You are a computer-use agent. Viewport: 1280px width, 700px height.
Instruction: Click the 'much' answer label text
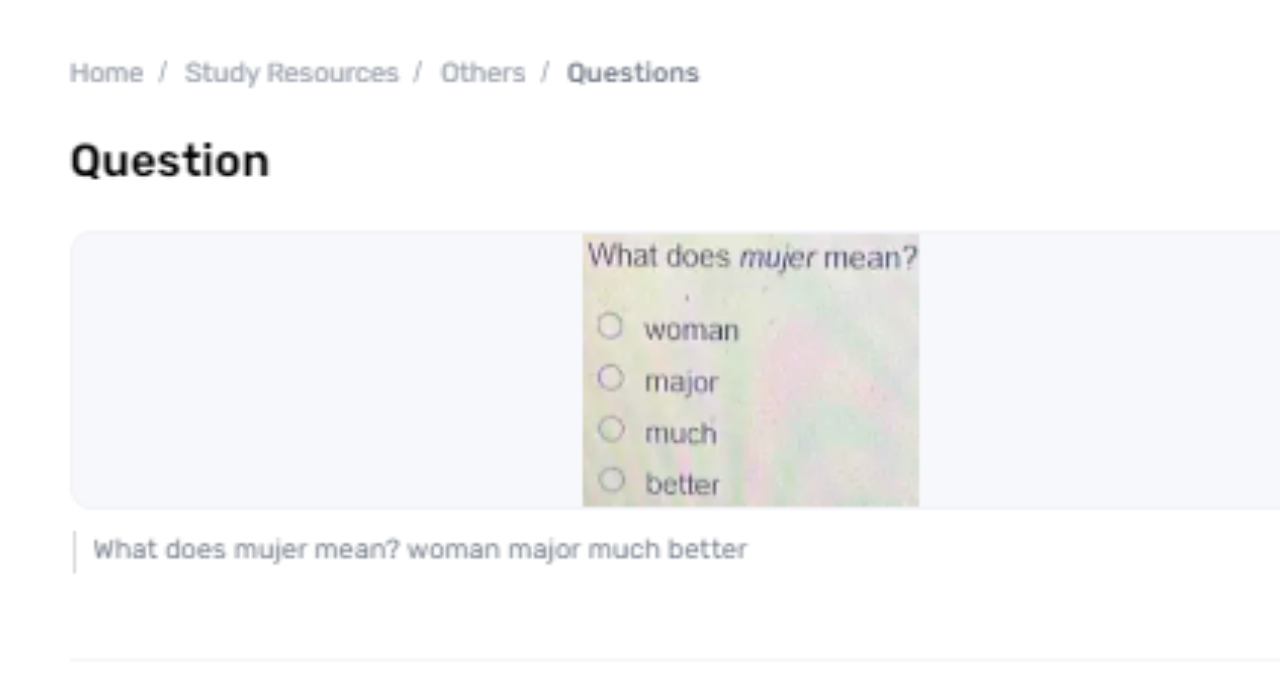(x=680, y=433)
